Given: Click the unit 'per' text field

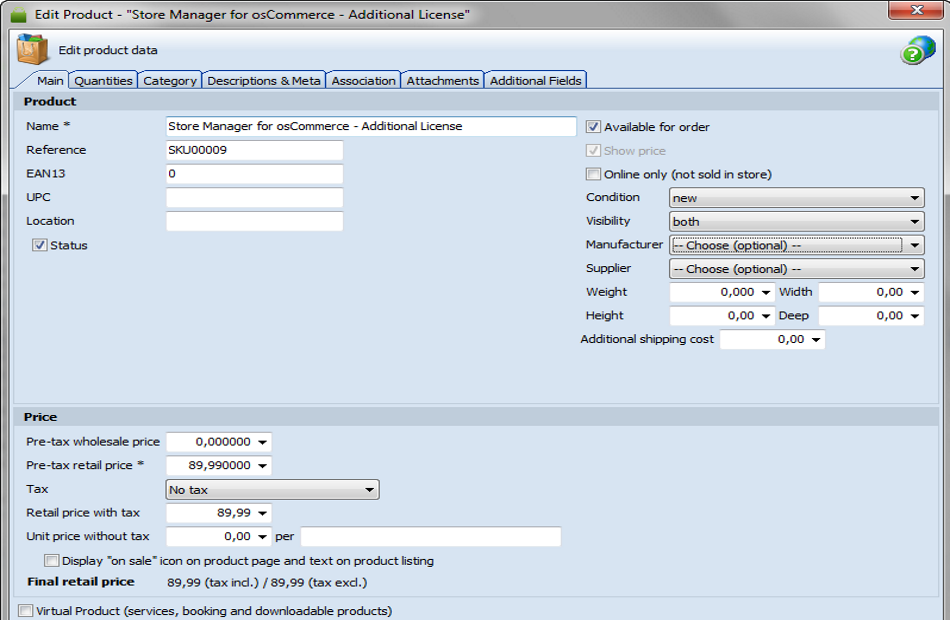Looking at the screenshot, I should 431,536.
